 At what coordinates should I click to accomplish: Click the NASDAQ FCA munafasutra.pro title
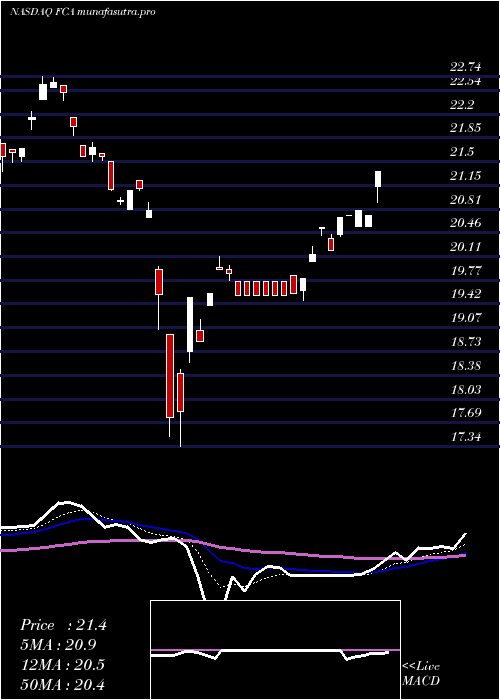point(83,12)
